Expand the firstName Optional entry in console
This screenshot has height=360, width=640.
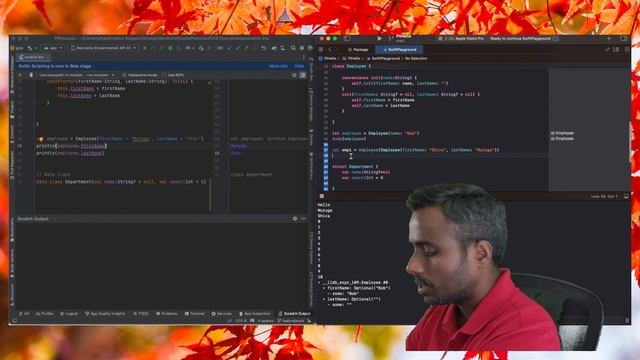point(324,288)
